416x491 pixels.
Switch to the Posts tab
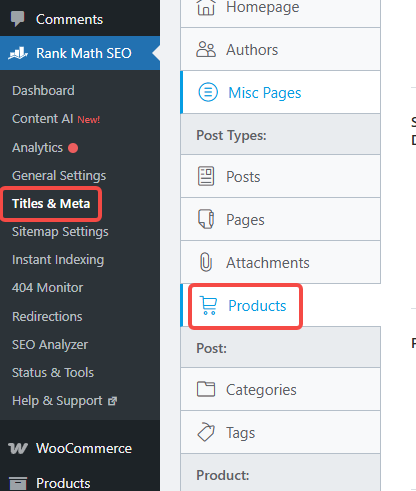(x=280, y=176)
